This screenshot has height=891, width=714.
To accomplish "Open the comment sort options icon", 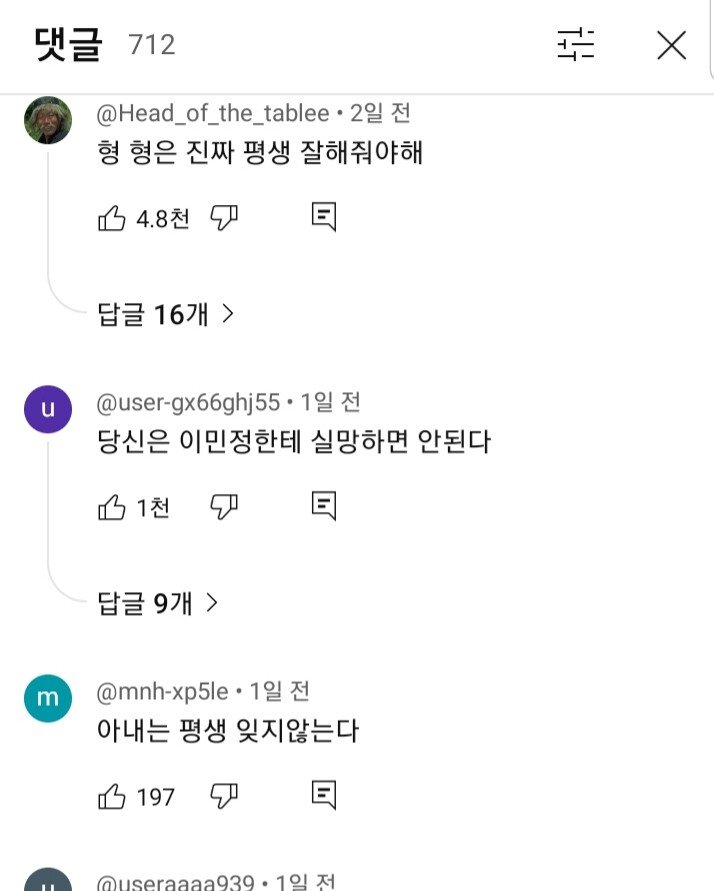I will coord(576,45).
